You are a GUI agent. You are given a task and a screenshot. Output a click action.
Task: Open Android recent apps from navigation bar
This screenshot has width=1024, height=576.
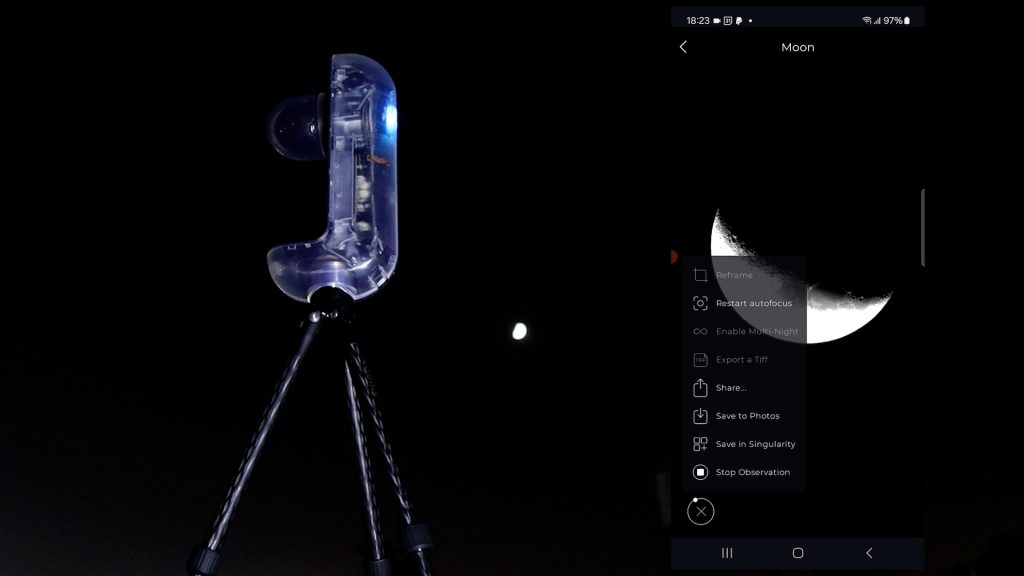(727, 553)
